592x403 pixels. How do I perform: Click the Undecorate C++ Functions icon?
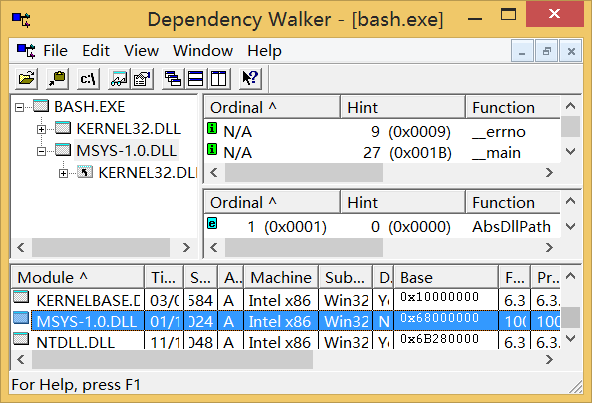(119, 79)
